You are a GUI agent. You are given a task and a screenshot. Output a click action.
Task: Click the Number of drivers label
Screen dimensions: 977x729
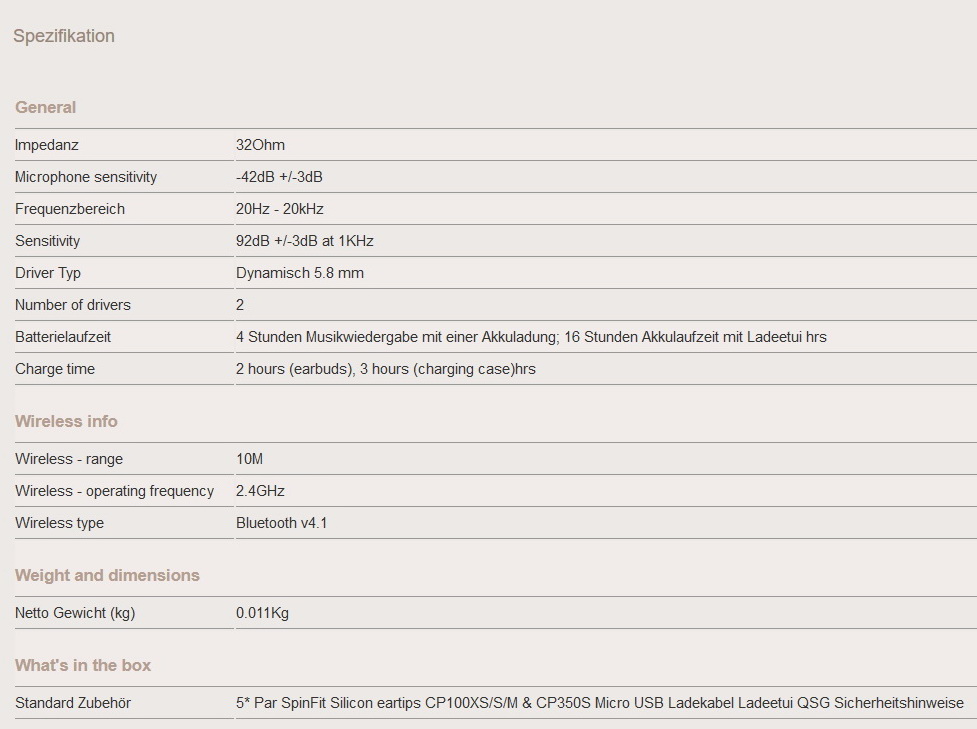(73, 305)
